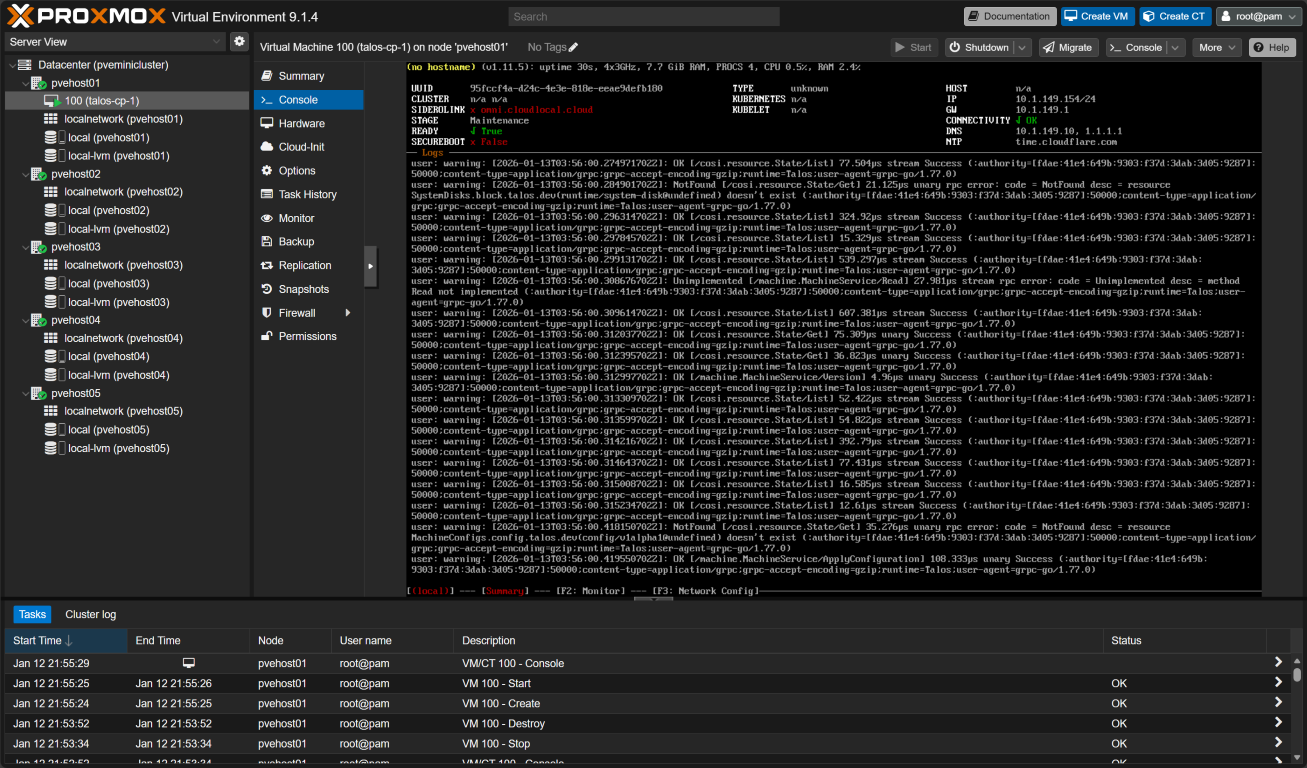The width and height of the screenshot is (1307, 768).
Task: Open the Replication section
Action: click(x=304, y=266)
